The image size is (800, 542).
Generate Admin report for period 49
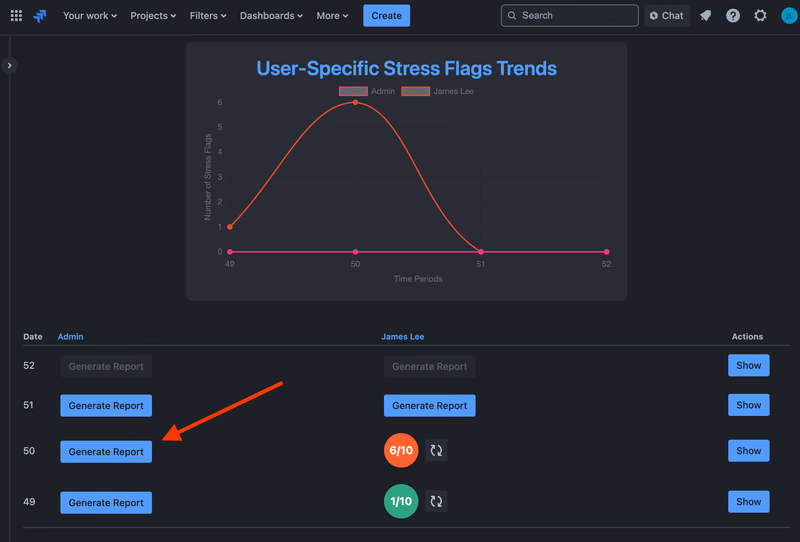[x=106, y=503]
